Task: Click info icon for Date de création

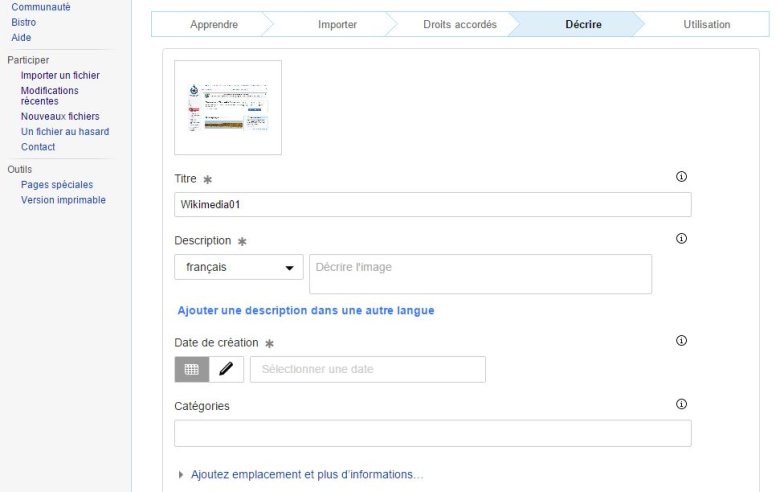Action: click(x=681, y=340)
